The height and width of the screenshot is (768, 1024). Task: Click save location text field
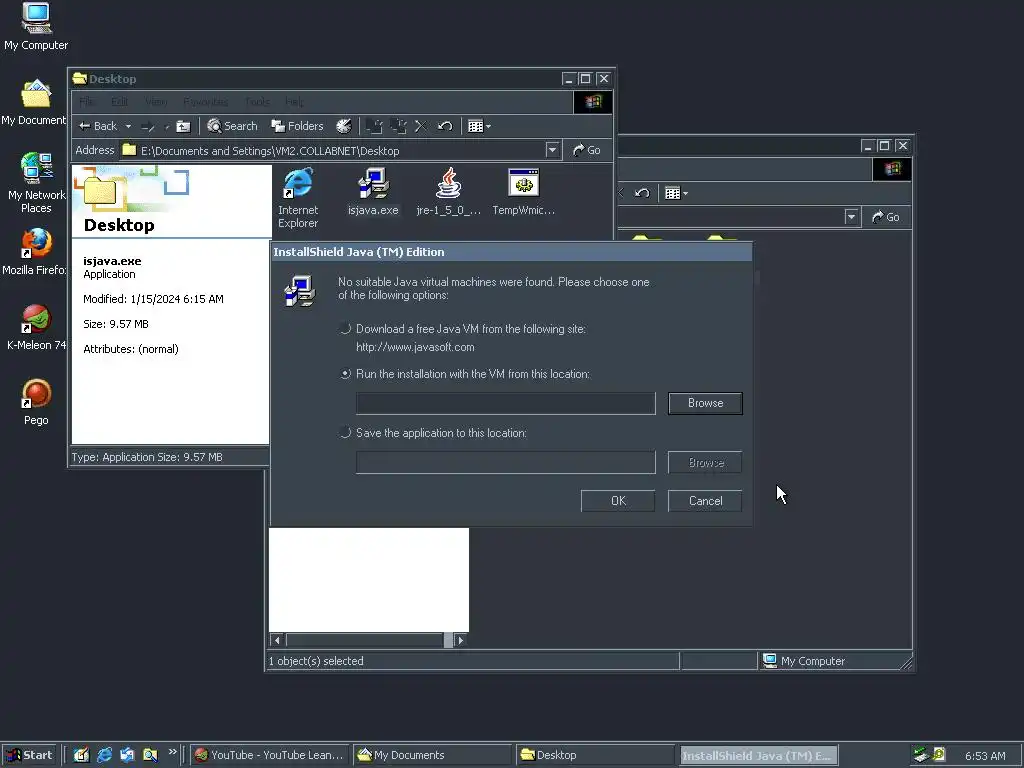pos(505,462)
